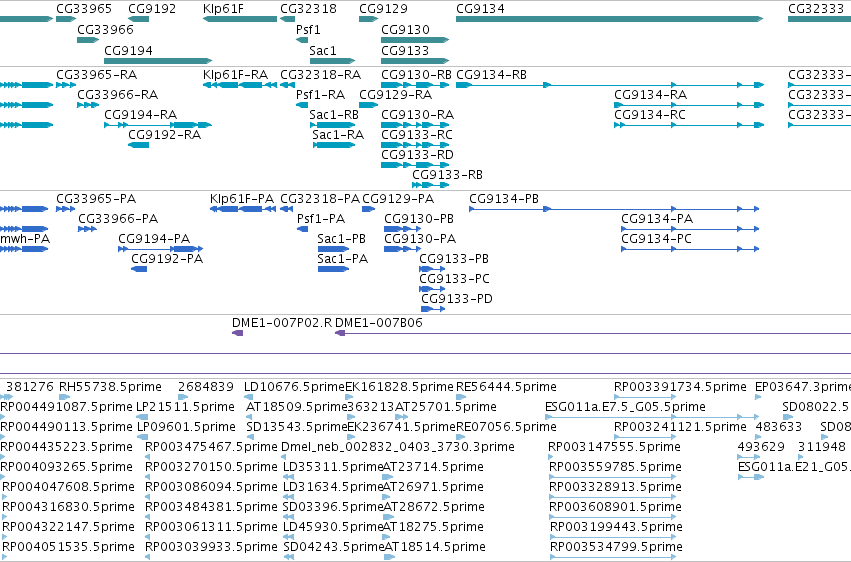The height and width of the screenshot is (562, 851).
Task: Select the 381276 EST label
Action: [30, 387]
